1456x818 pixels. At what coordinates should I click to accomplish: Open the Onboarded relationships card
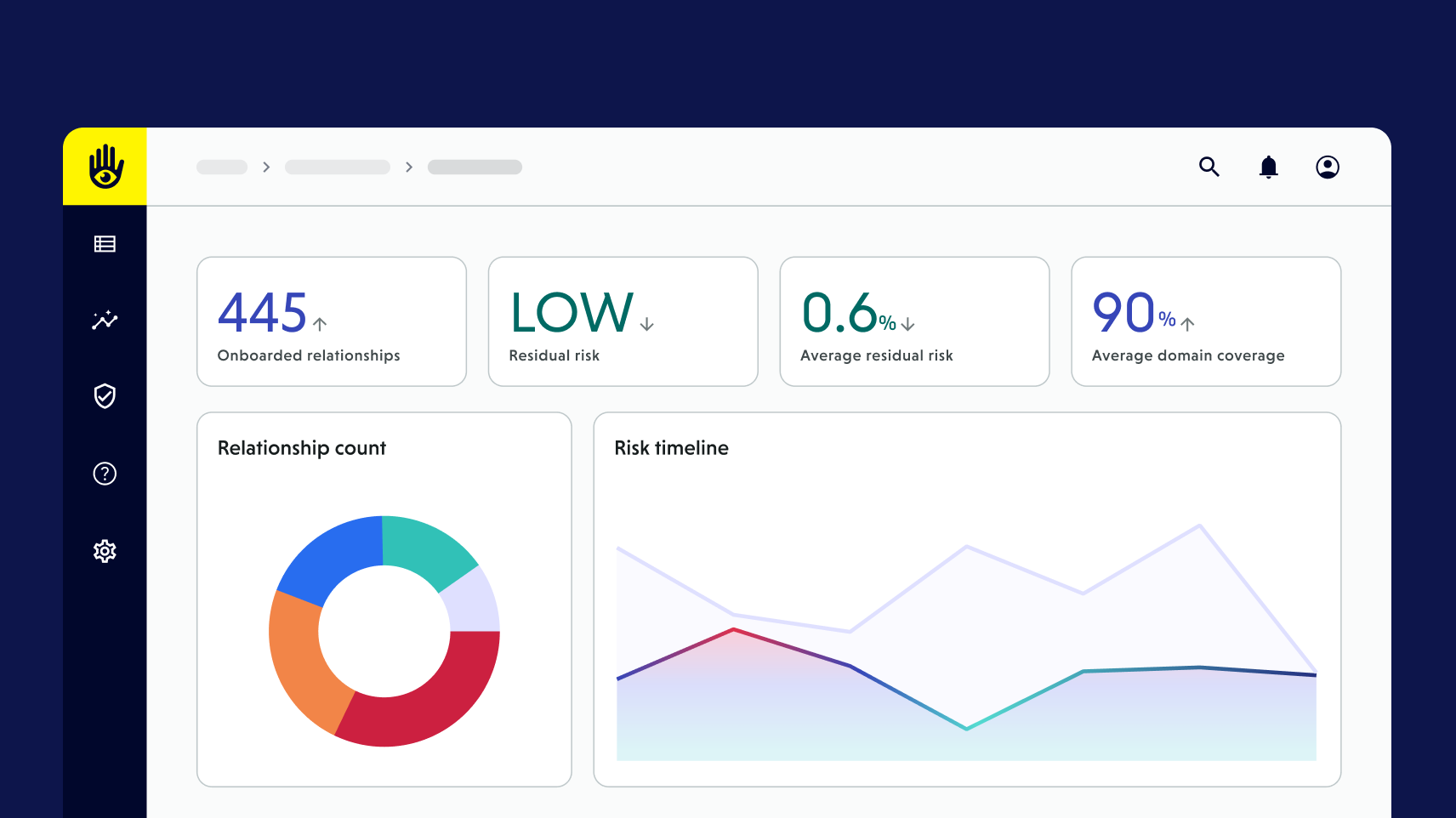pos(332,321)
